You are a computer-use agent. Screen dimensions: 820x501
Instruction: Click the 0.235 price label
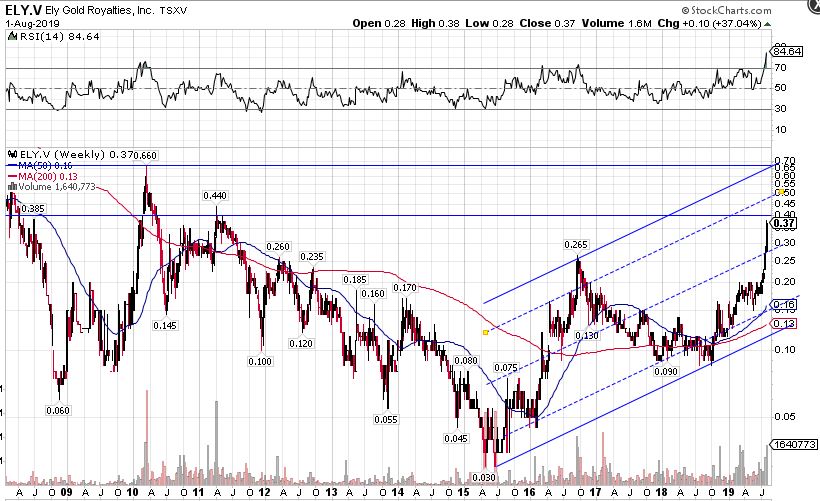[312, 256]
